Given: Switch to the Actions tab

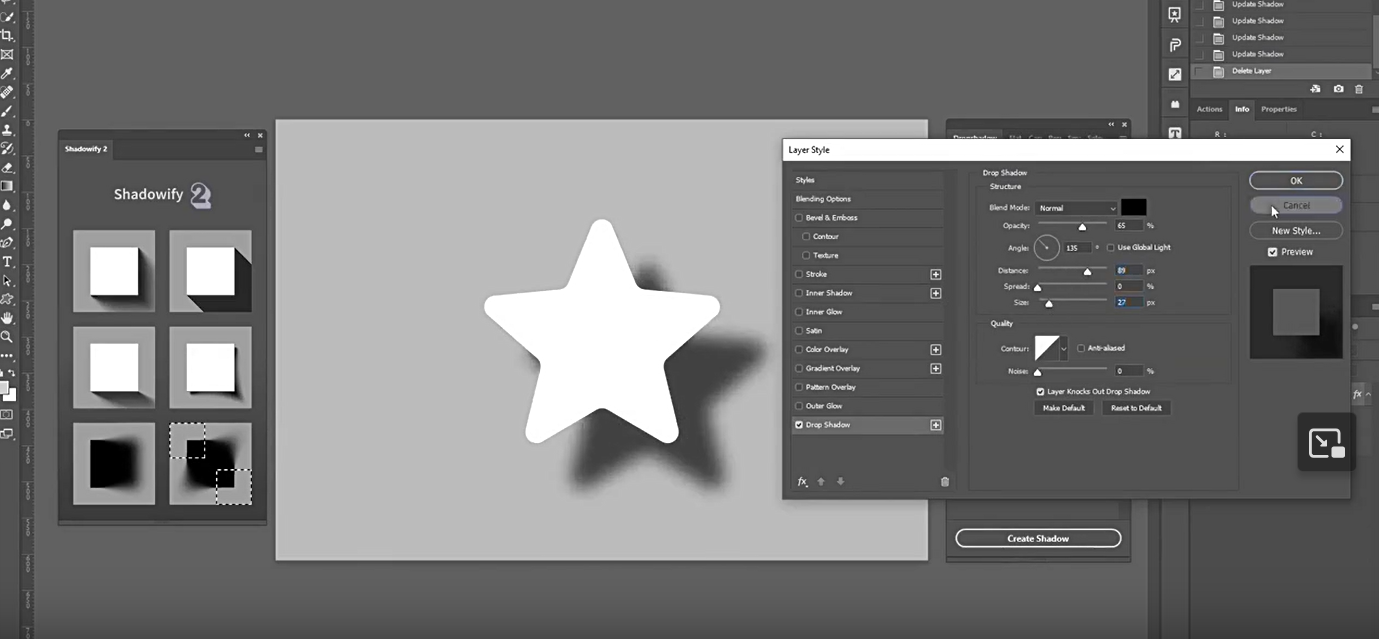Looking at the screenshot, I should [x=1209, y=109].
